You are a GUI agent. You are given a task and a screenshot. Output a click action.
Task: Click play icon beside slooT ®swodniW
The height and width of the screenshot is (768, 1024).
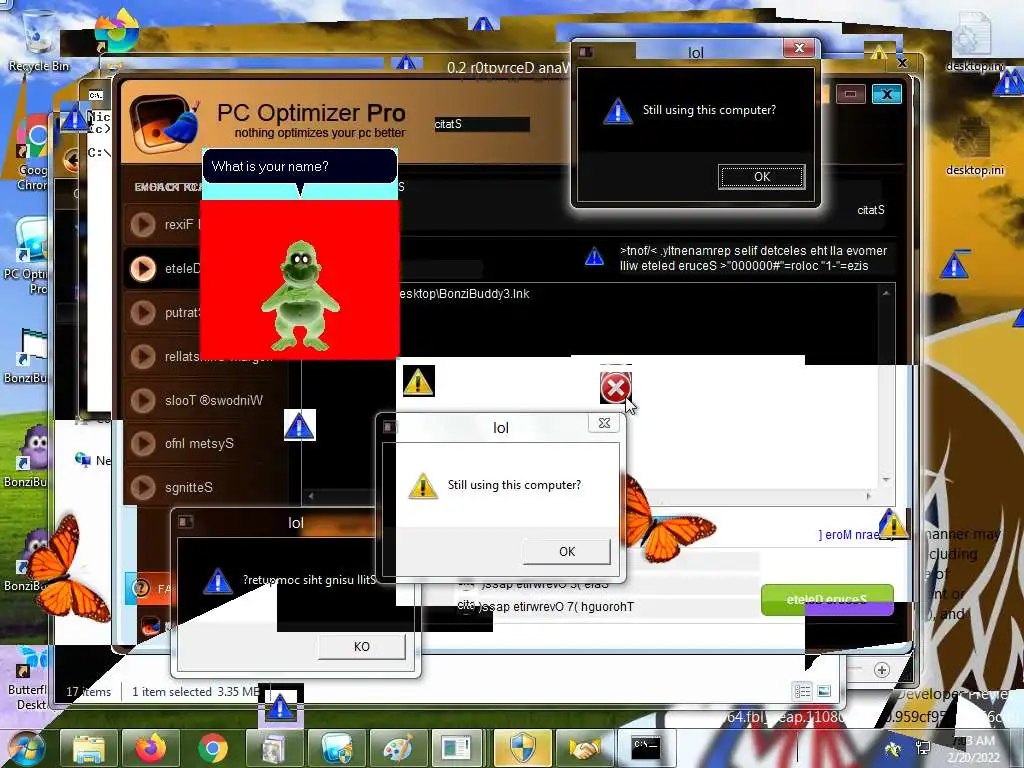click(143, 400)
